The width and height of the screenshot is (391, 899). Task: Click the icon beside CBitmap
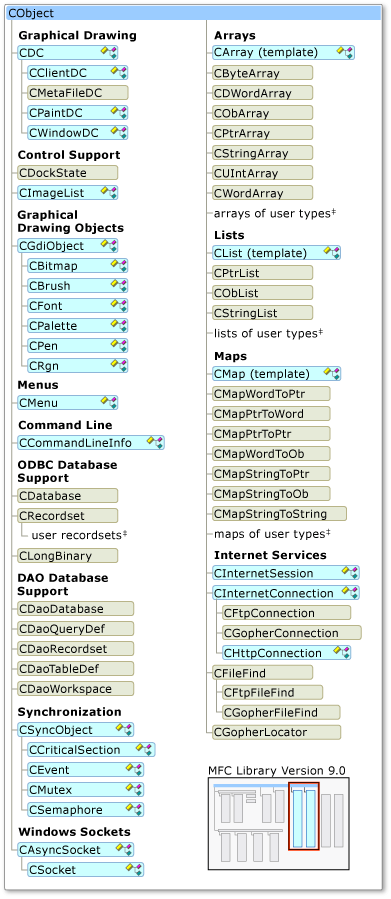coord(119,265)
